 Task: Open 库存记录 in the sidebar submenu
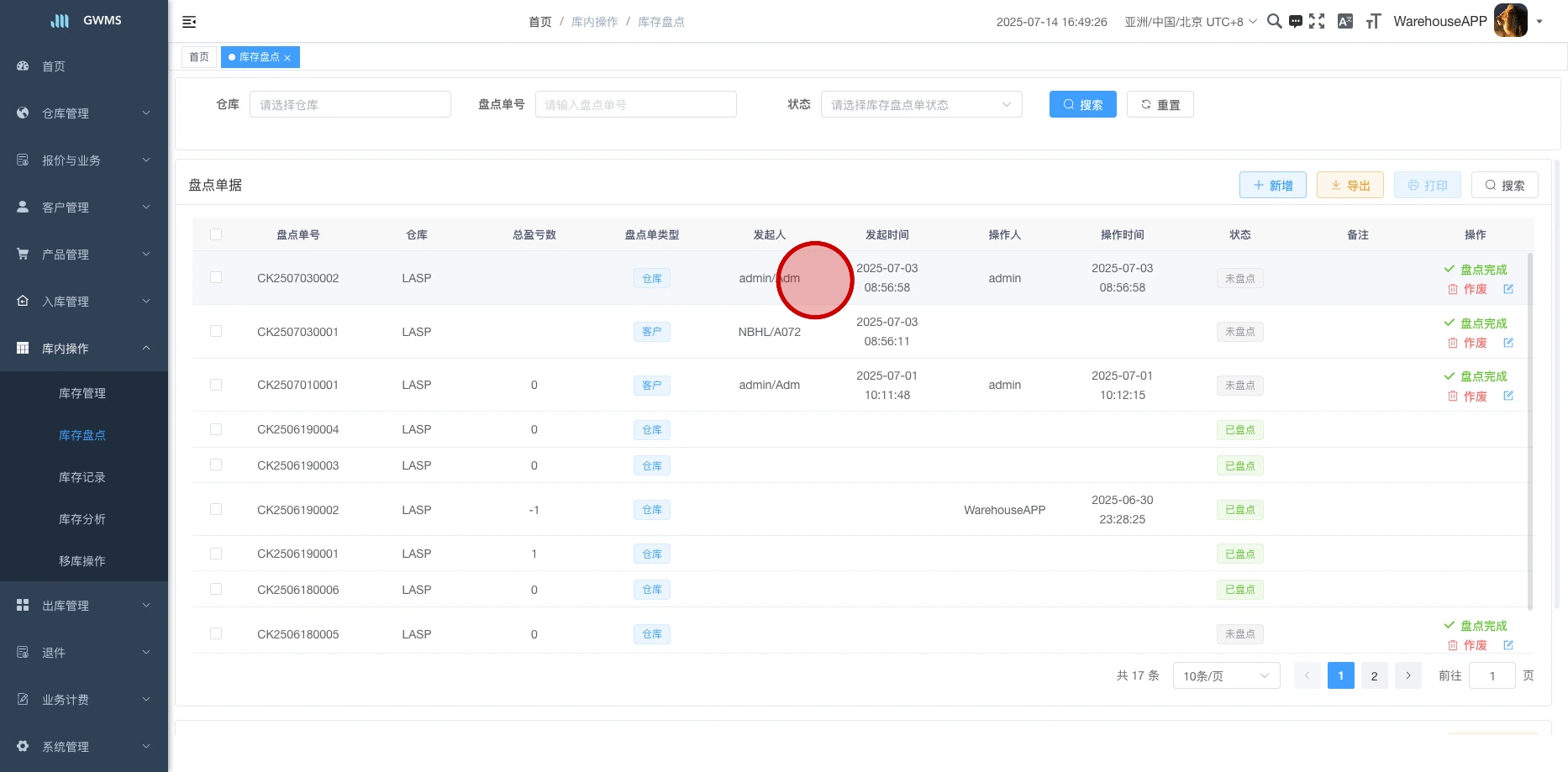click(82, 477)
